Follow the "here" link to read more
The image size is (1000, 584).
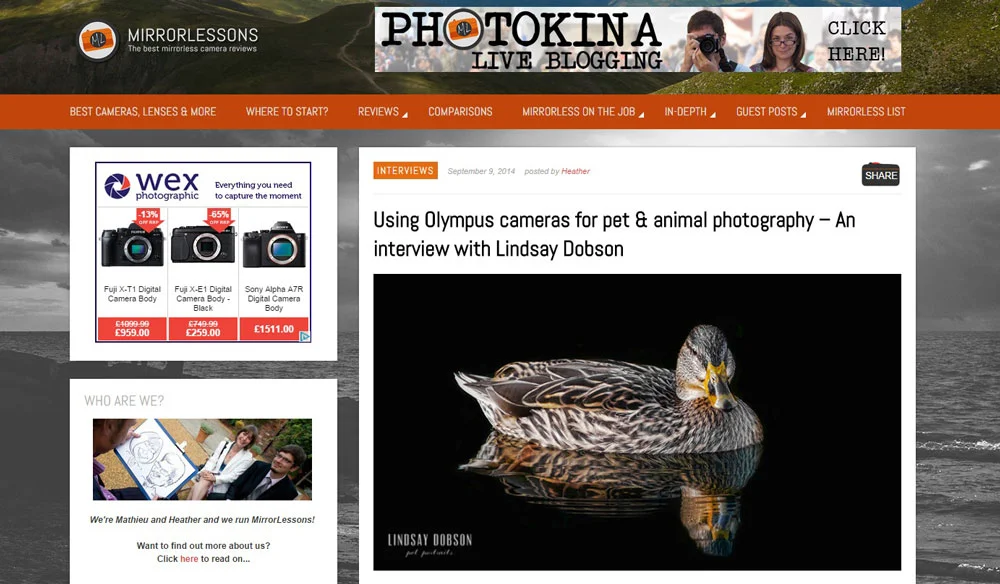coord(188,559)
